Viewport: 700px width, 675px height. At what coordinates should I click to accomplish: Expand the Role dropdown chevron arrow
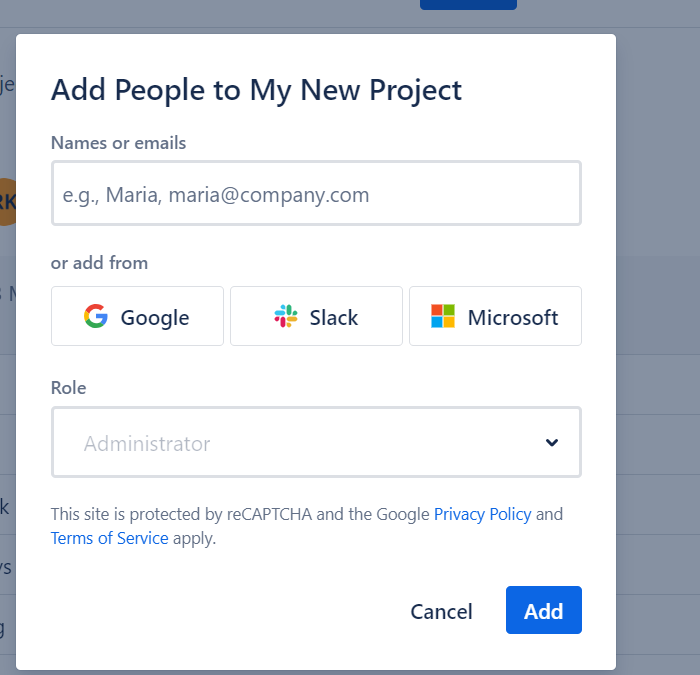pos(552,443)
